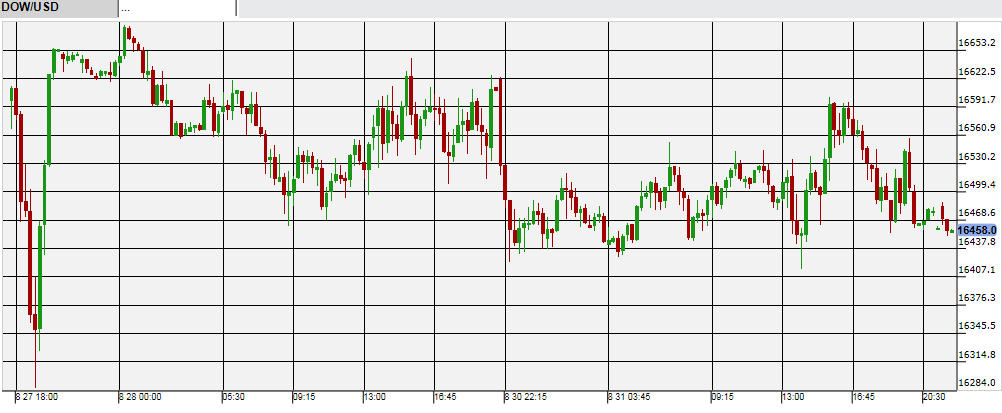Click the 8 30 22:15 time label
The height and width of the screenshot is (413, 1002).
[x=526, y=398]
